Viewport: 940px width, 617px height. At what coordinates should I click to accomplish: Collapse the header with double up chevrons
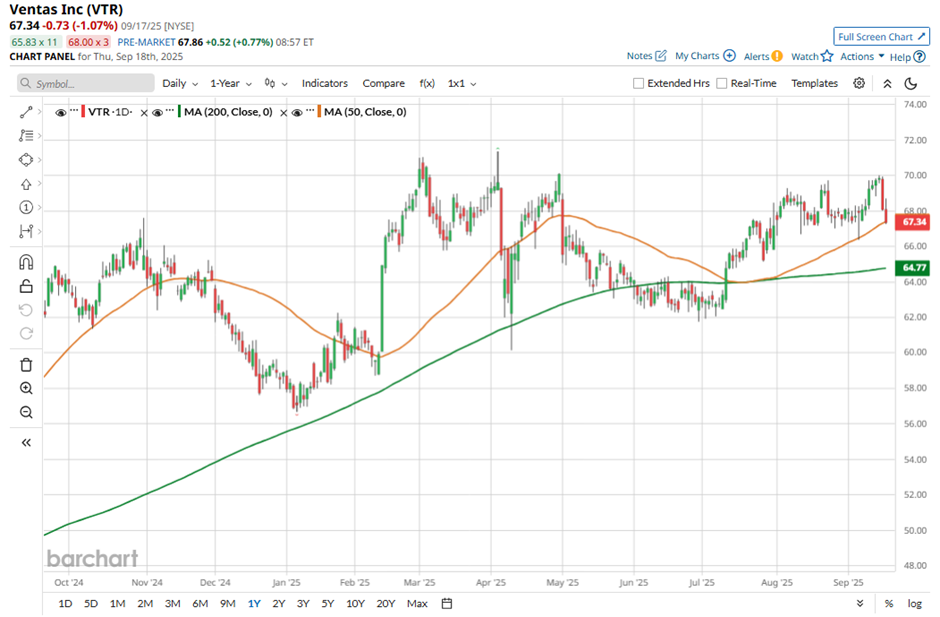[x=887, y=83]
